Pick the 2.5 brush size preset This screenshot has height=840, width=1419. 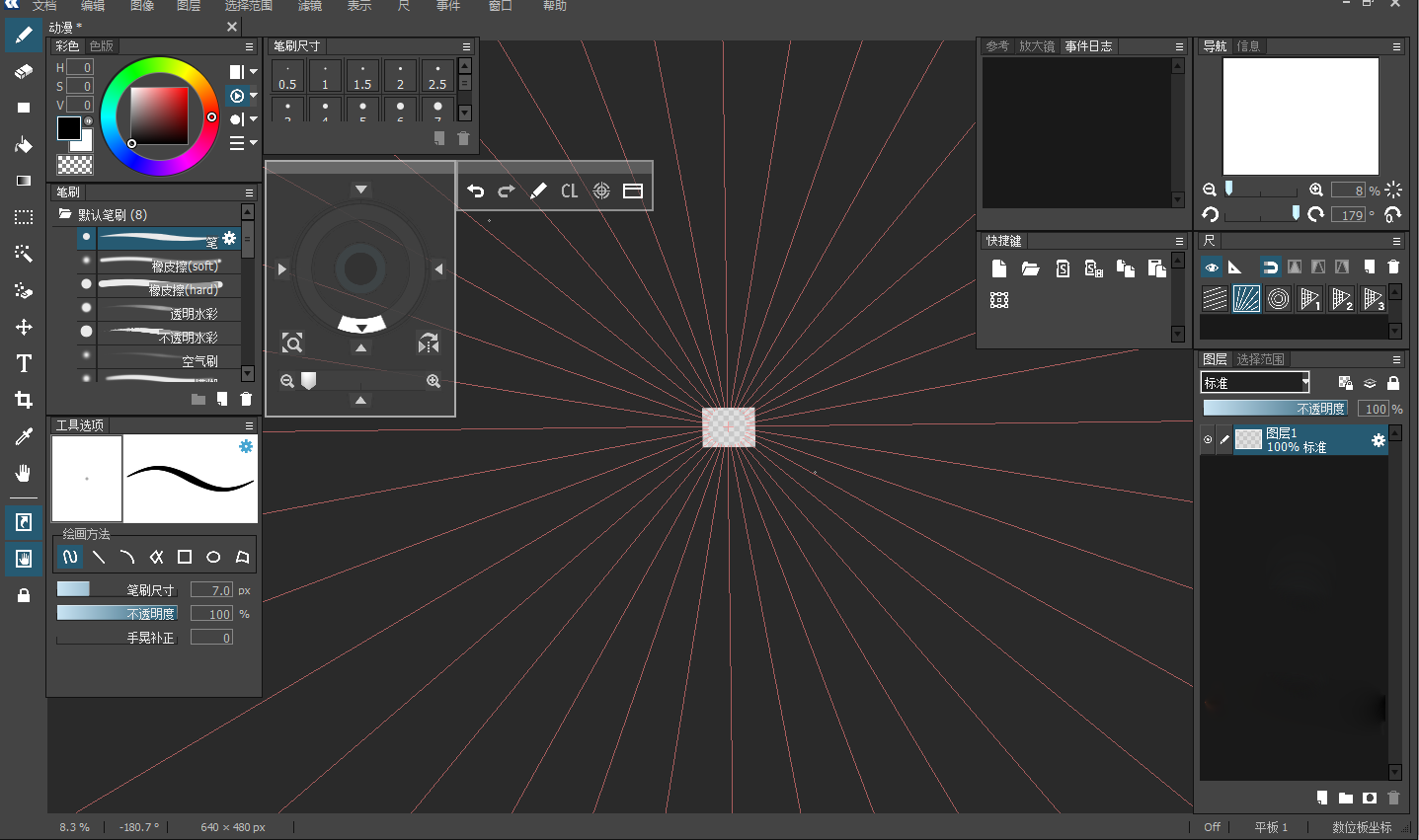click(x=437, y=76)
